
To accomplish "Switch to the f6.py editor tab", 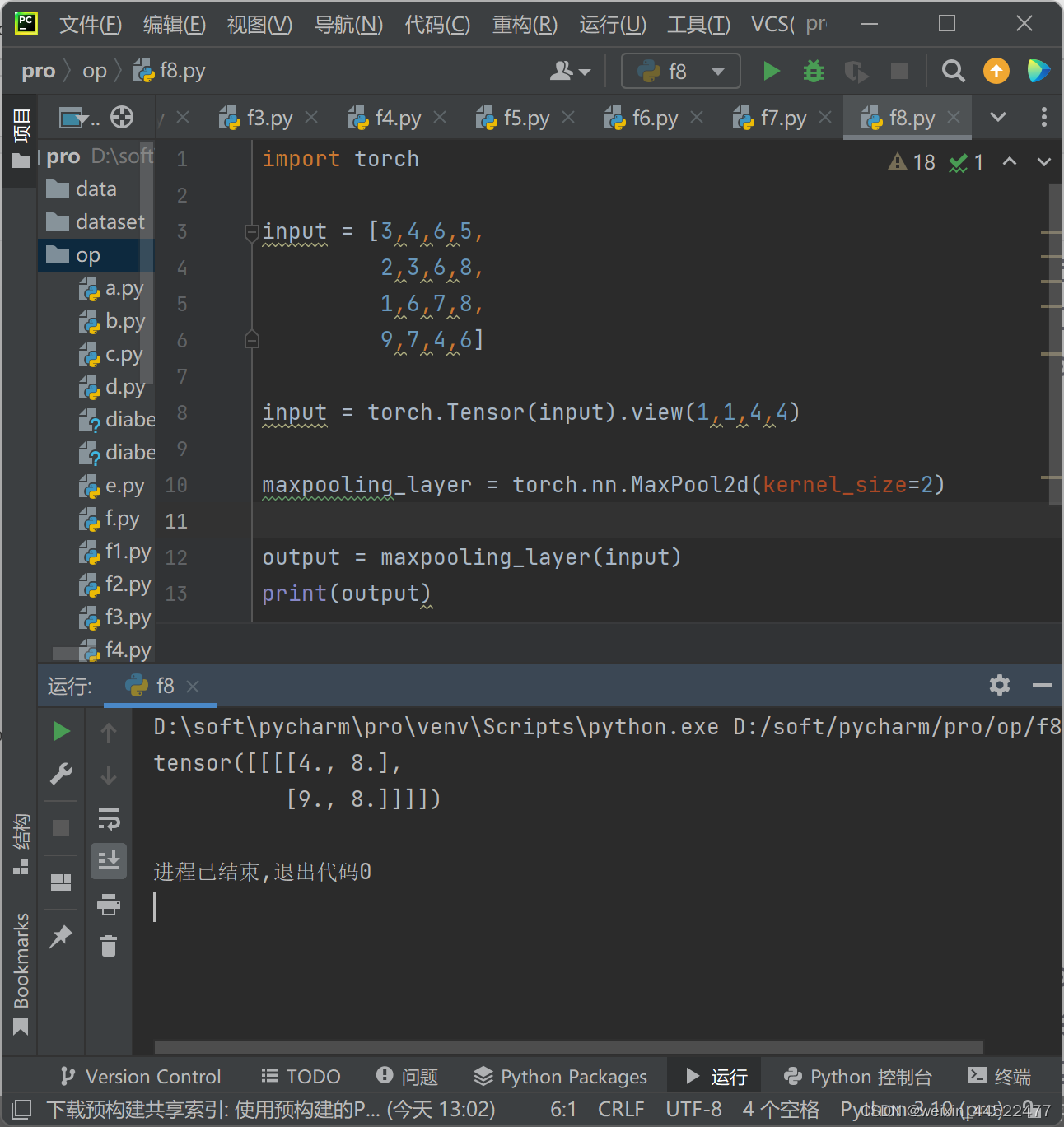I will pos(642,119).
